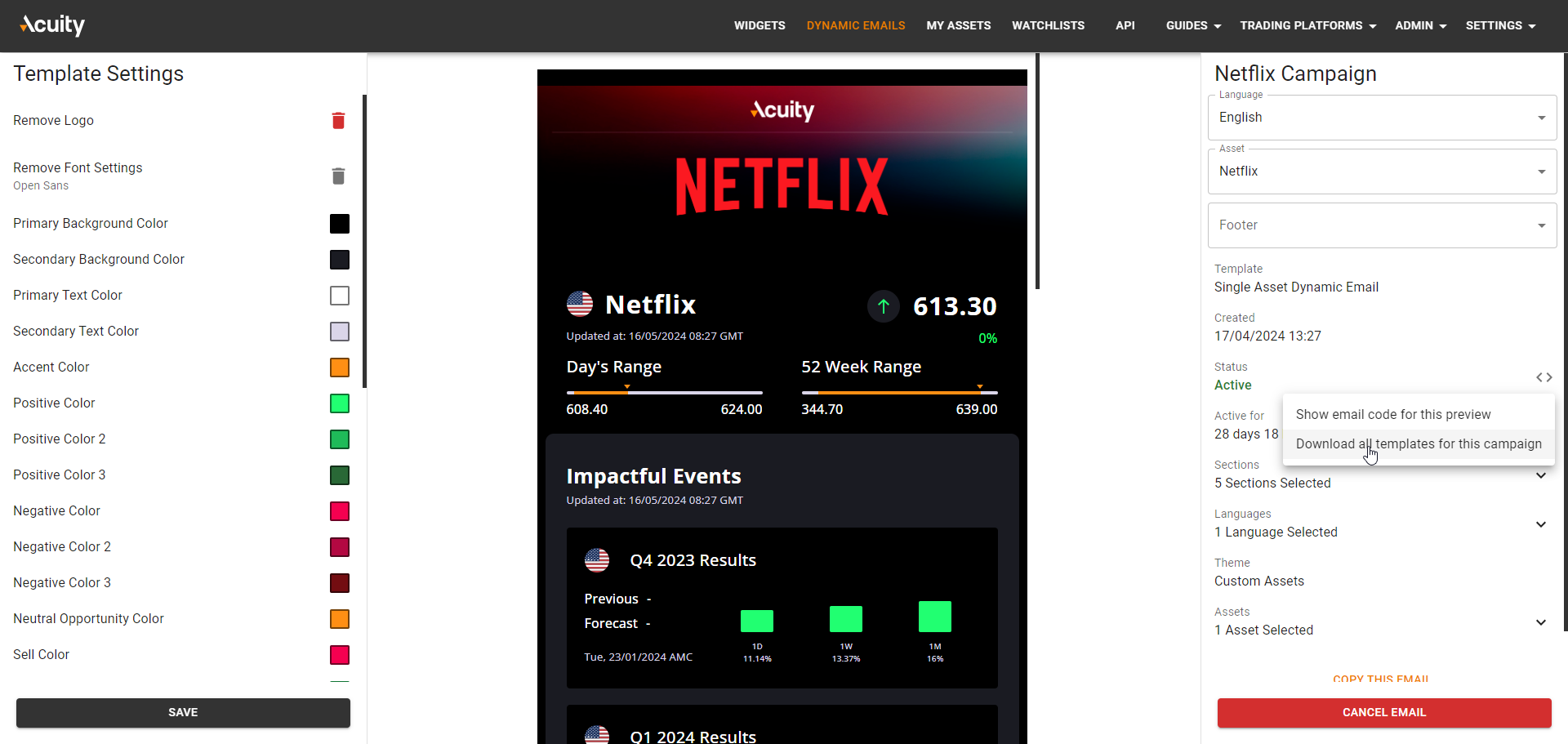Open the Admin menu dropdown

coord(1420,26)
